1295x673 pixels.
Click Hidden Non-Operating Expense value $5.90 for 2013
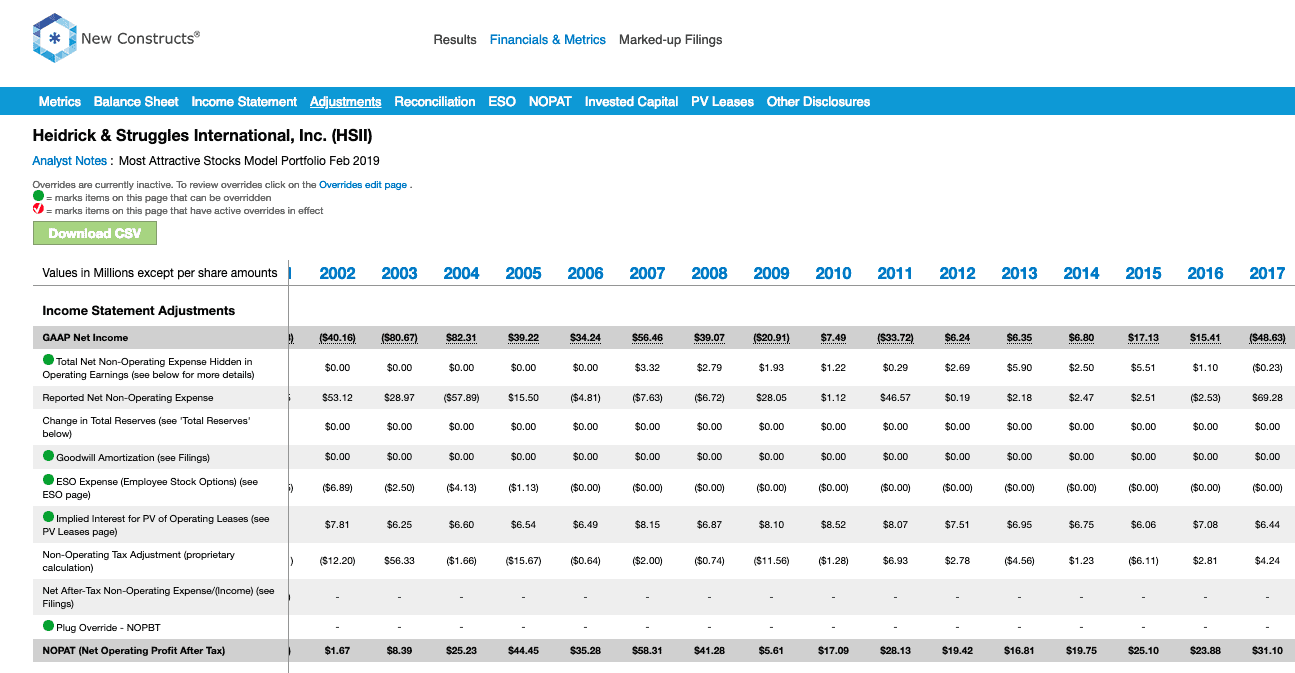tap(1019, 367)
